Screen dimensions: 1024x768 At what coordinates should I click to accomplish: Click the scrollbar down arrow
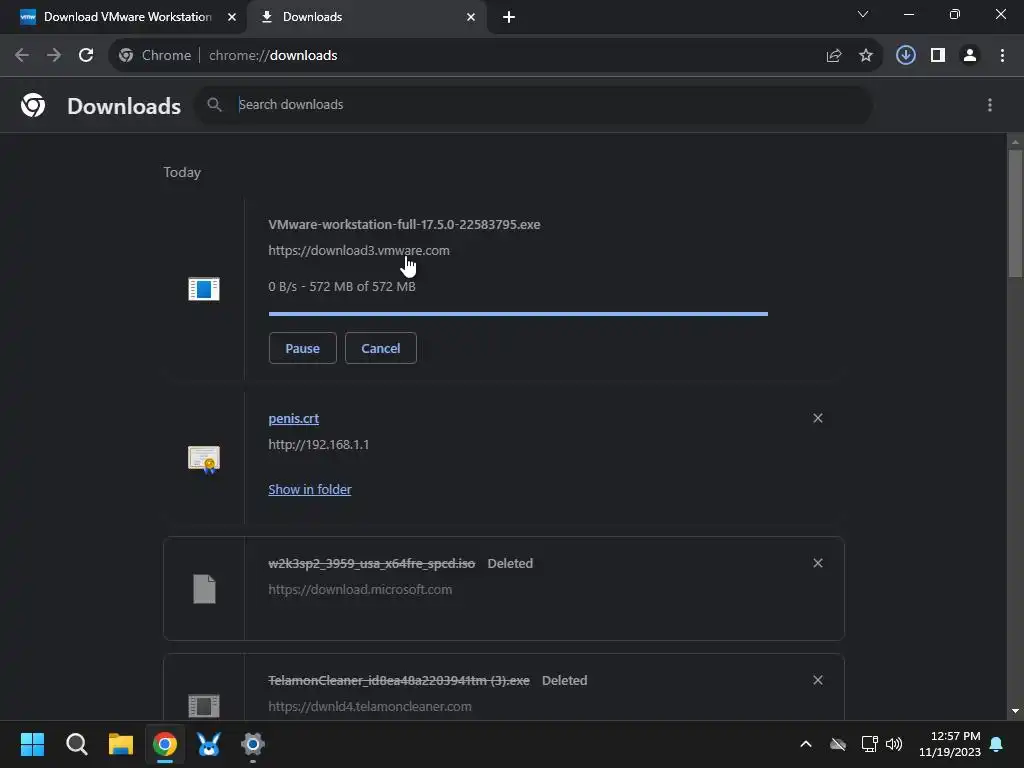(1015, 711)
